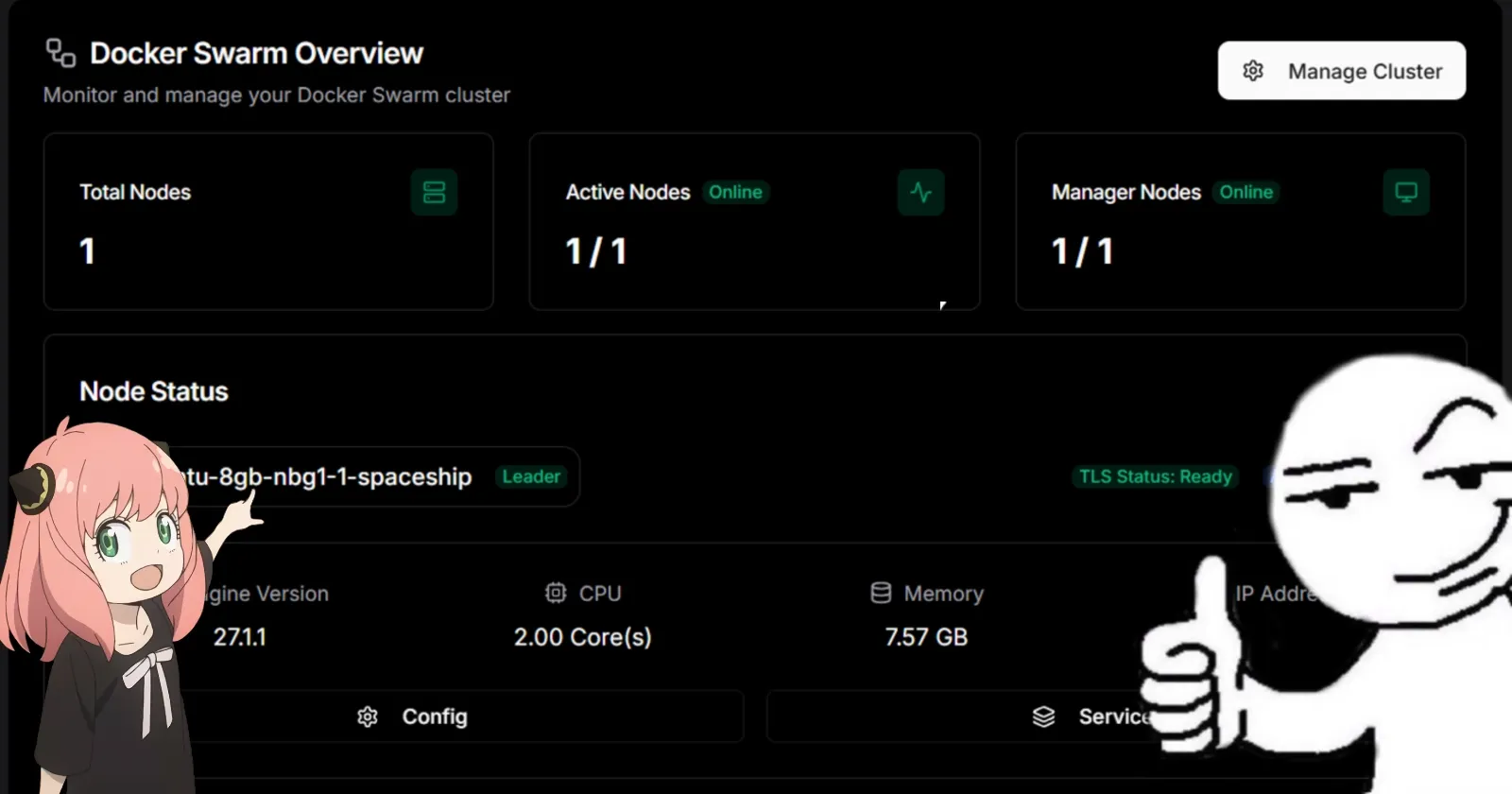This screenshot has width=1512, height=794.
Task: Click the engine version value 27.1.1
Action: [239, 637]
